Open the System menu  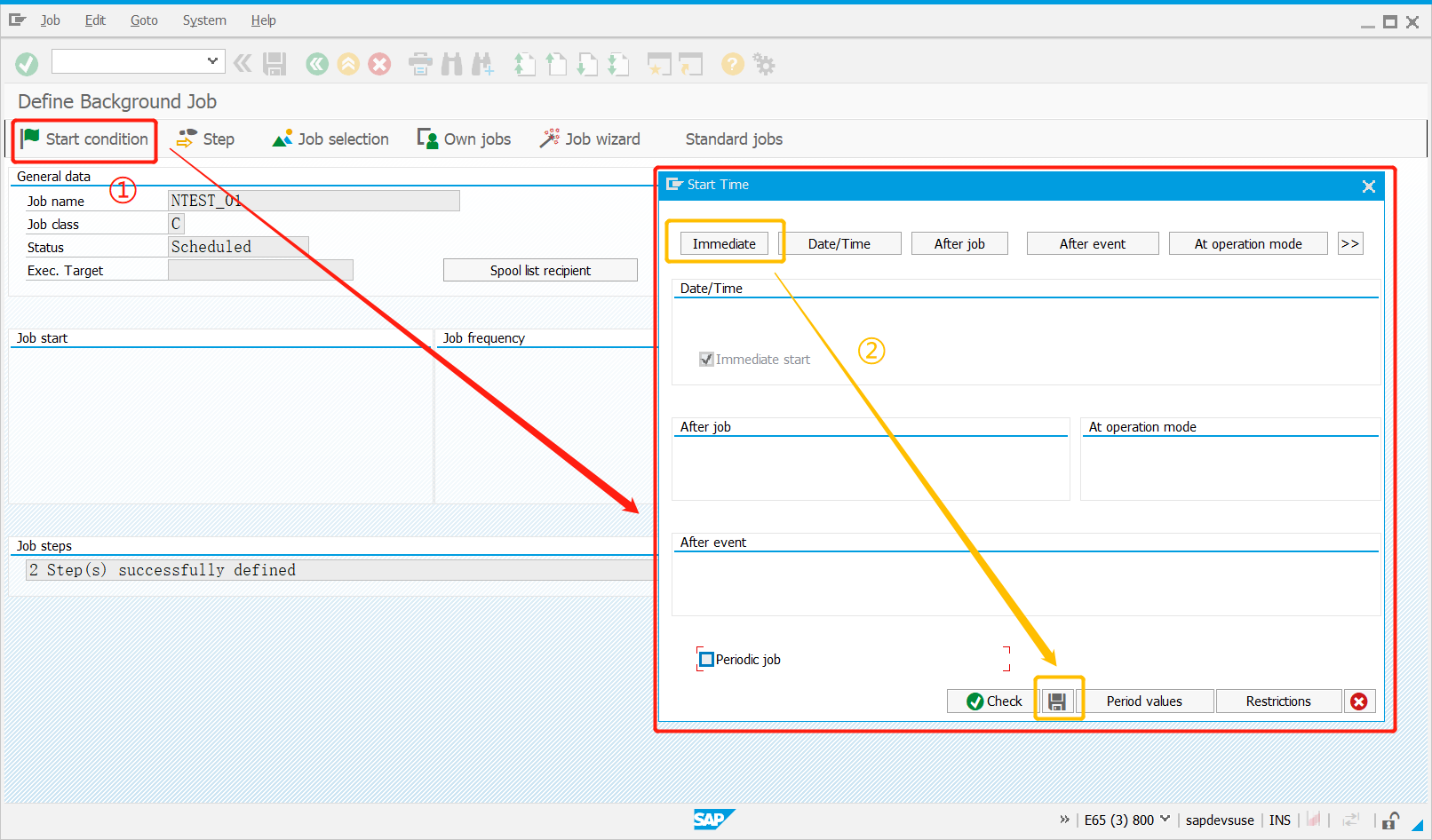(203, 20)
